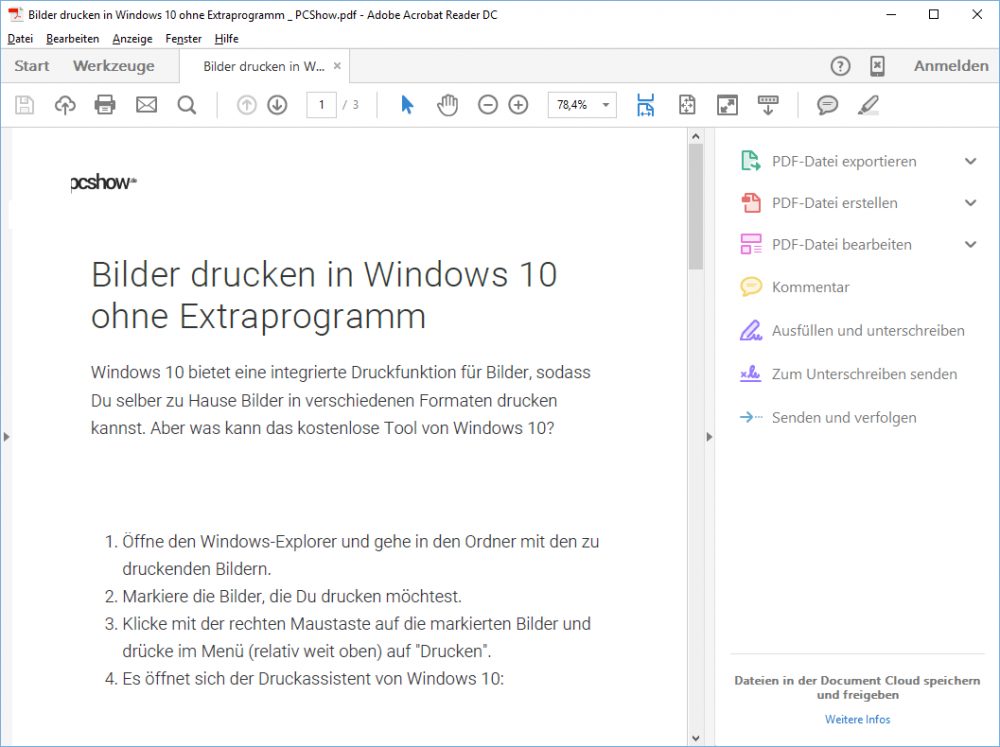Image resolution: width=1000 pixels, height=747 pixels.
Task: Fit one full page icon
Action: [x=687, y=105]
